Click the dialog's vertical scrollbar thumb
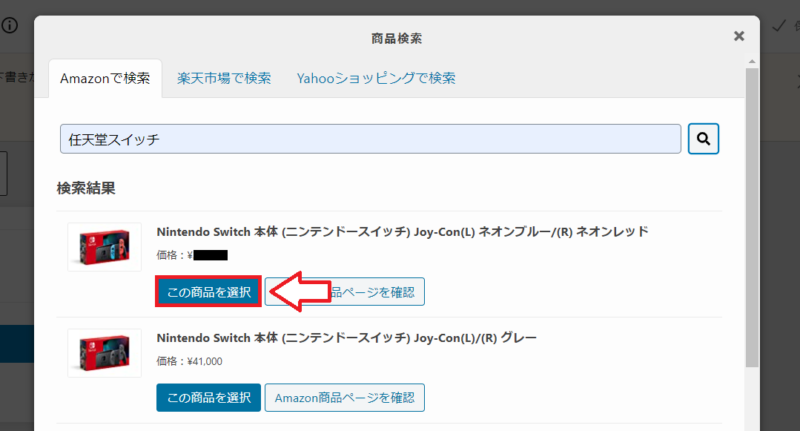 (752, 217)
